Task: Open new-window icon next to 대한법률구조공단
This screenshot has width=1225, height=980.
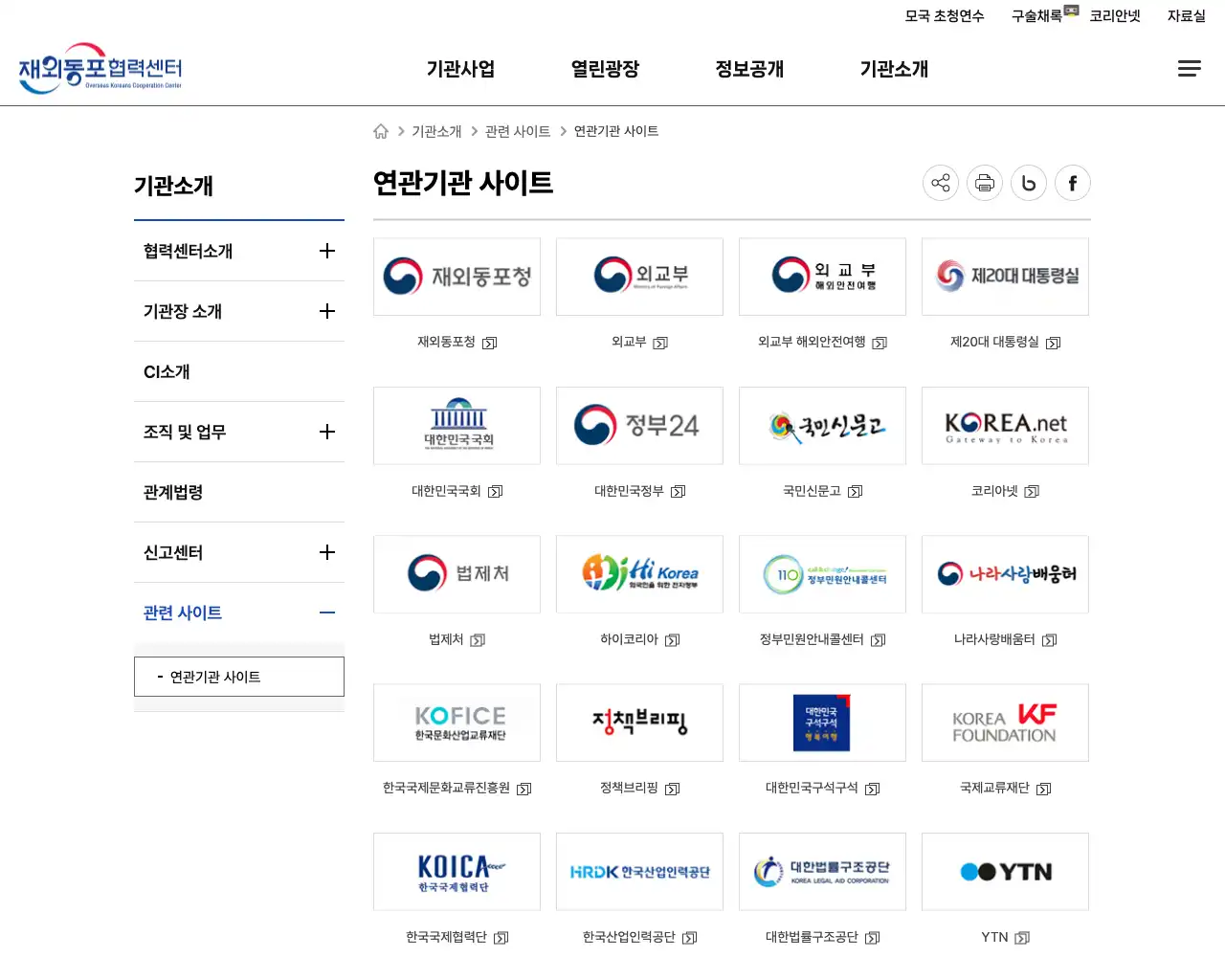Action: point(872,938)
